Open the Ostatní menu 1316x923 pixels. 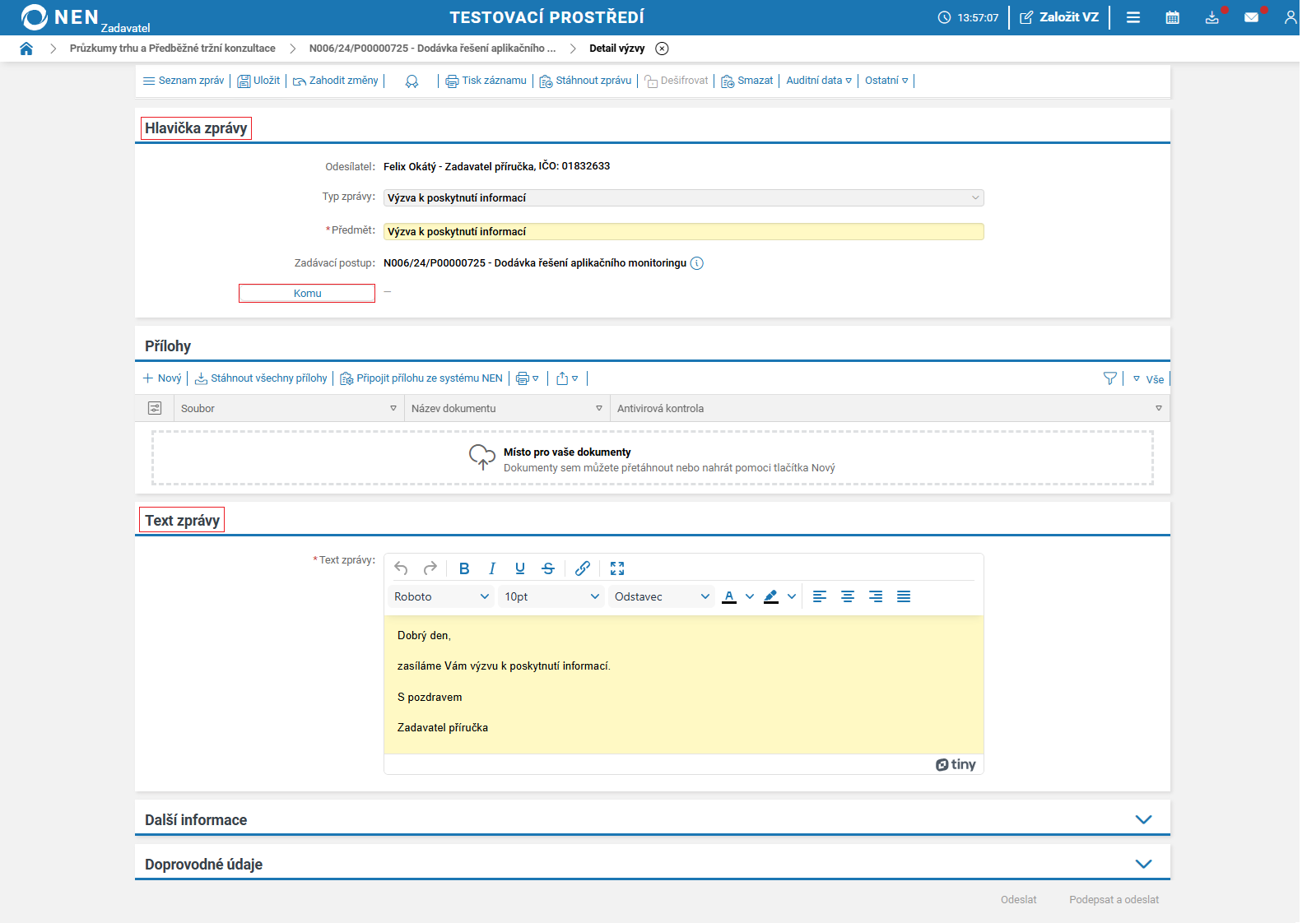tap(886, 81)
